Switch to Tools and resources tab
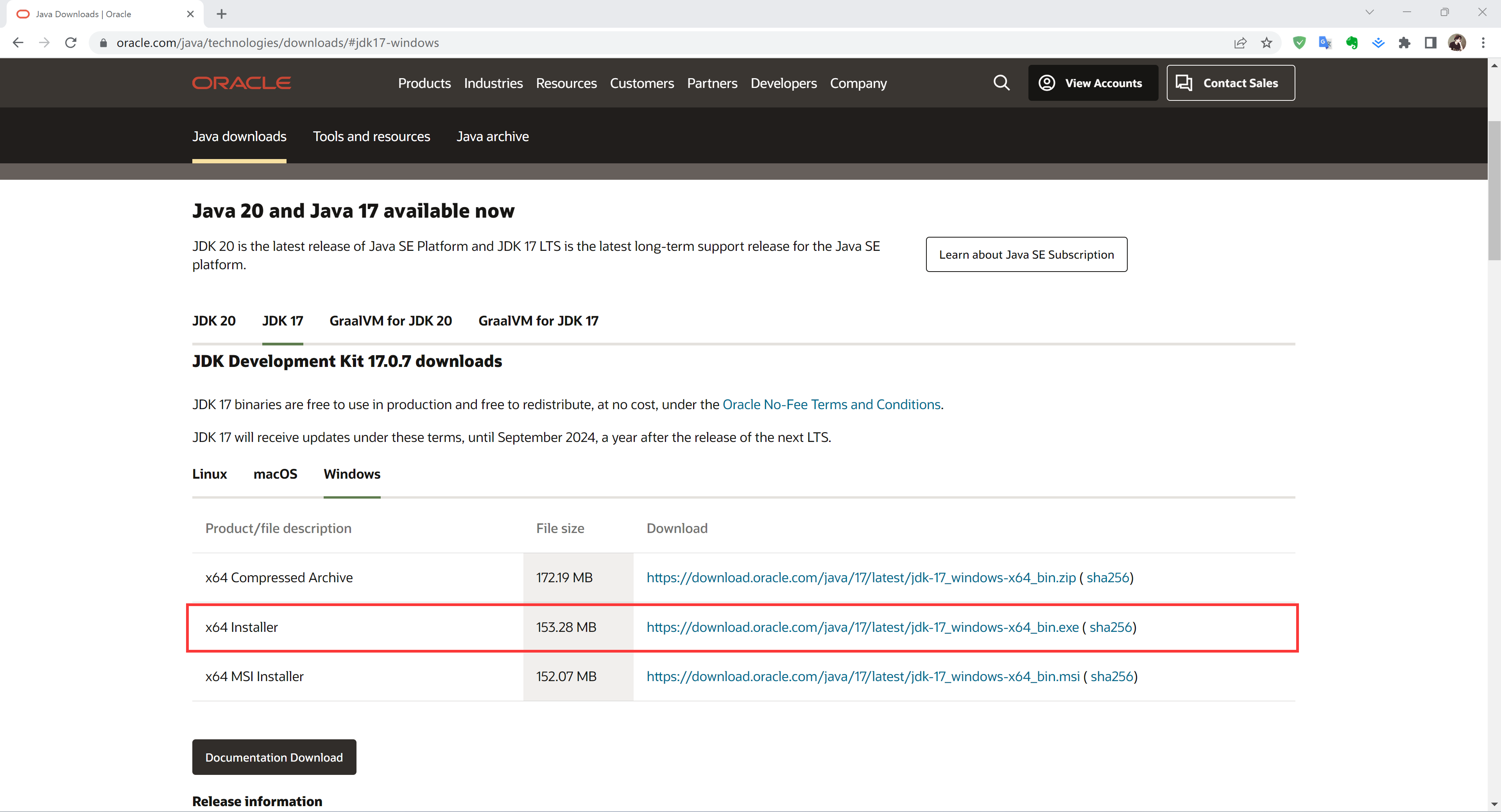 tap(371, 136)
